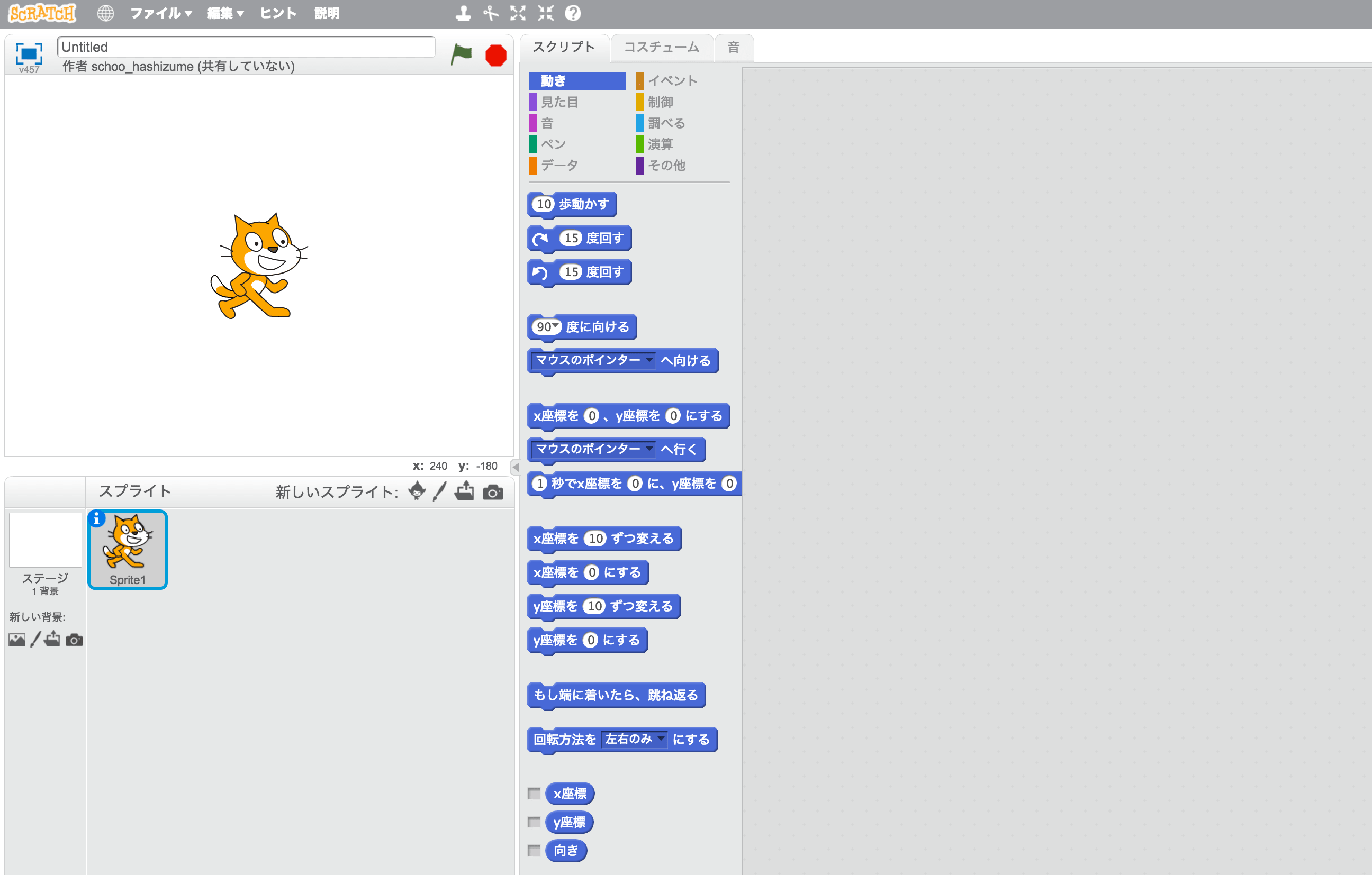Click steps value 10 in 歩動かす block
The width and height of the screenshot is (1372, 875).
pyautogui.click(x=544, y=204)
